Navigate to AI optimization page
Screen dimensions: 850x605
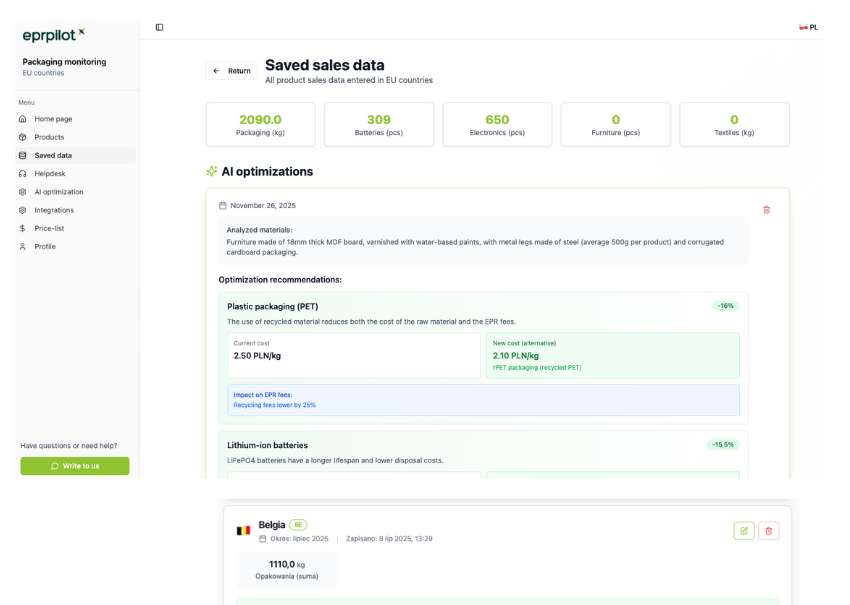pyautogui.click(x=59, y=192)
